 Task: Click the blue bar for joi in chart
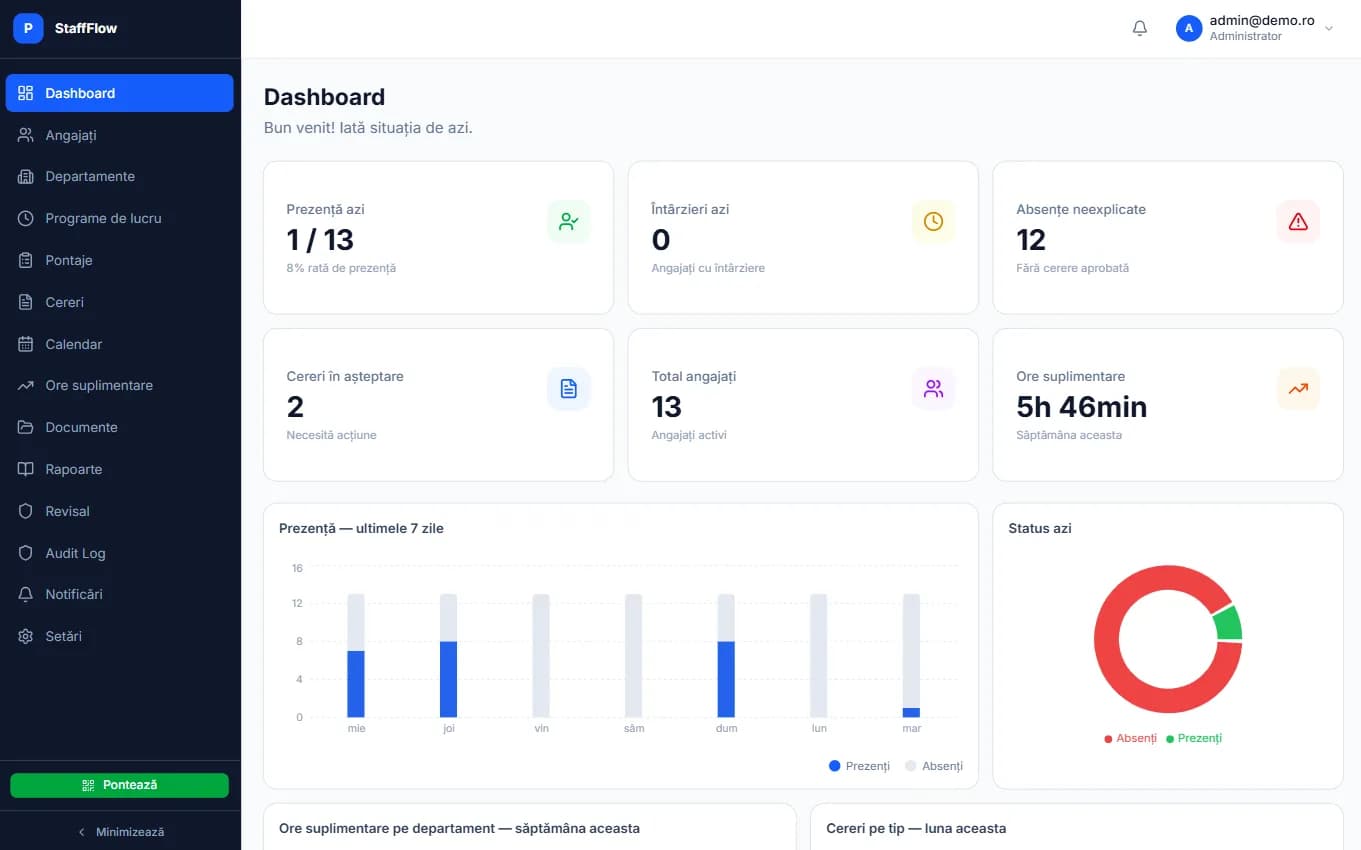449,679
